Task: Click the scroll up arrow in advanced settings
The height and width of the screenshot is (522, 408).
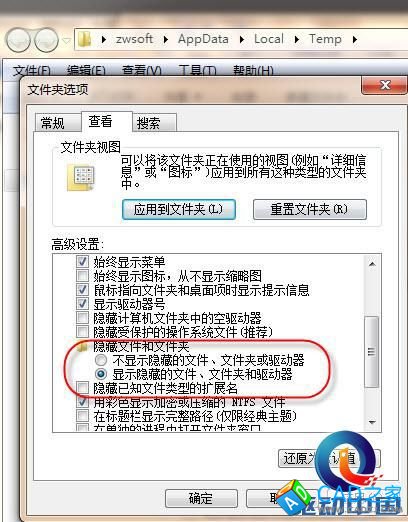Action: tap(372, 264)
